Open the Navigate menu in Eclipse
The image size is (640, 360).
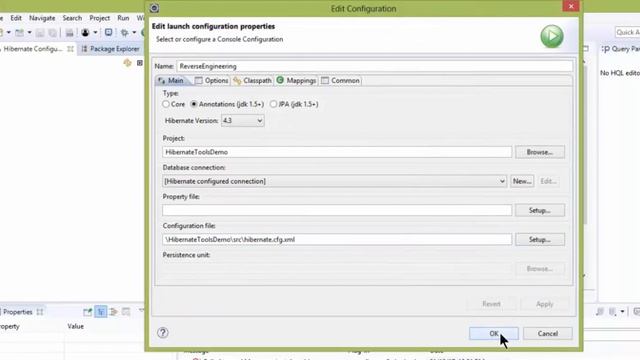click(x=42, y=18)
